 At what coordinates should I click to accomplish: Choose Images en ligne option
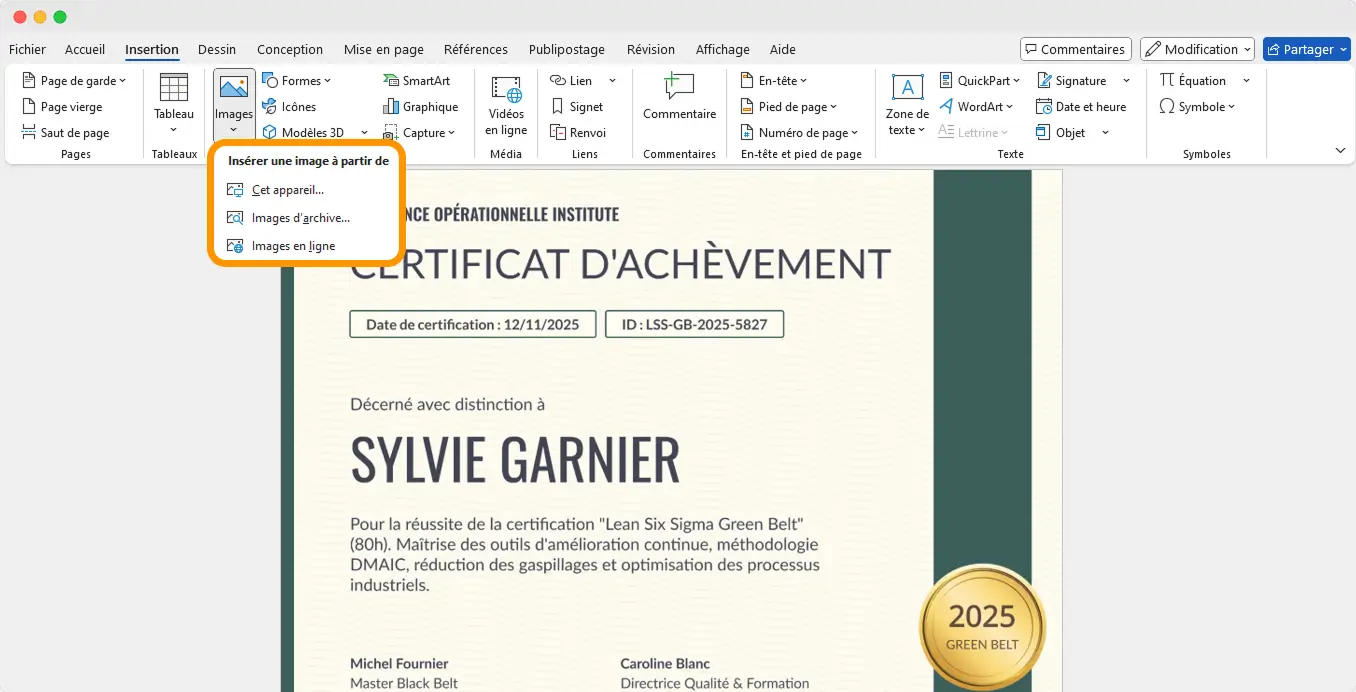(281, 246)
